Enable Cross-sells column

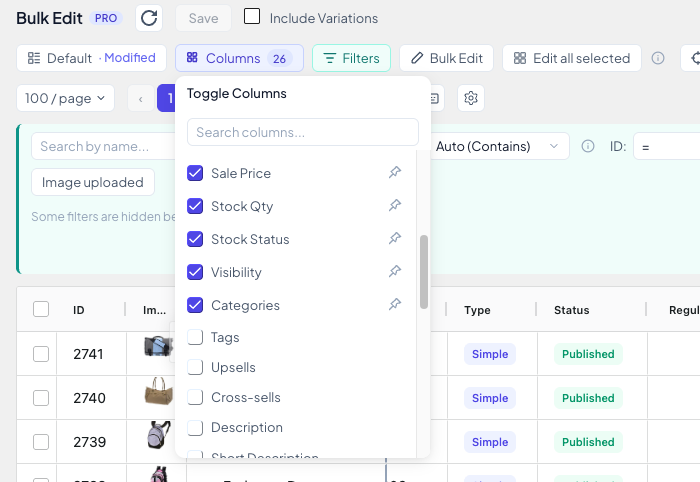pos(195,397)
